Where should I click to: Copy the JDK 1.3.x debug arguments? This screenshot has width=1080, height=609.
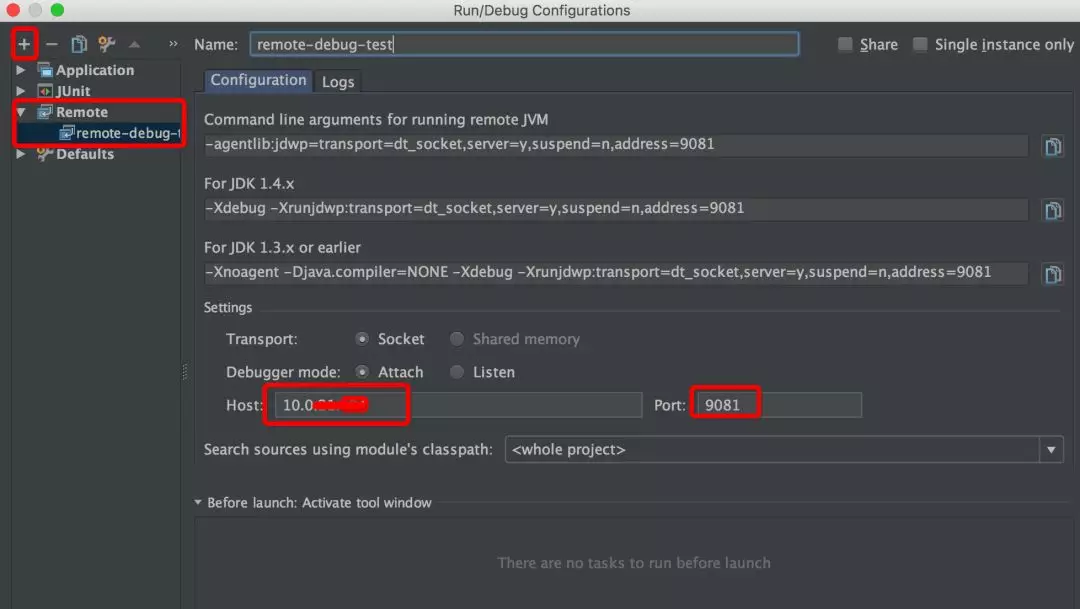pos(1053,273)
